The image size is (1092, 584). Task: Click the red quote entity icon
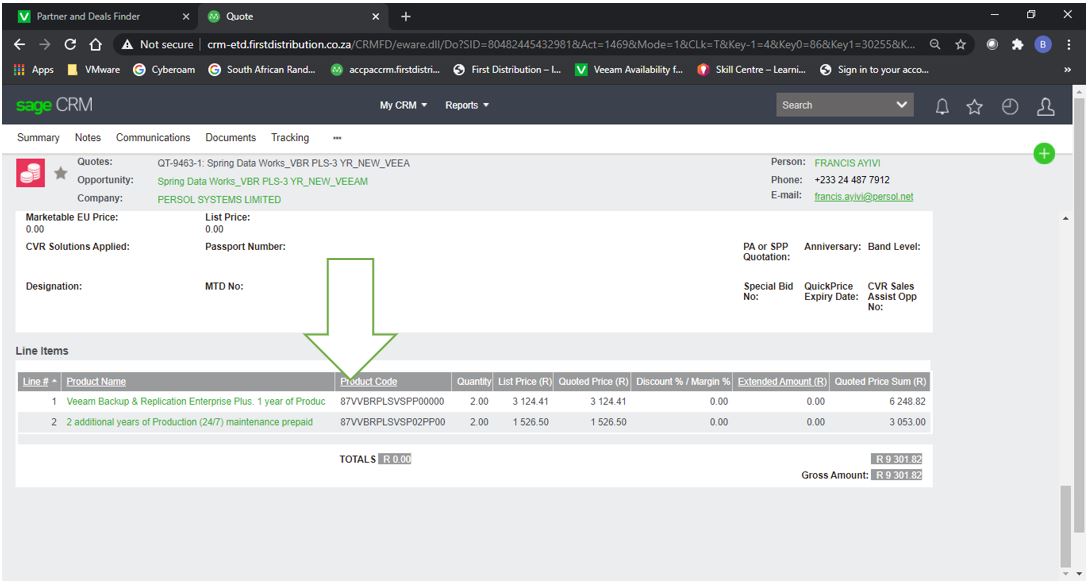point(30,172)
